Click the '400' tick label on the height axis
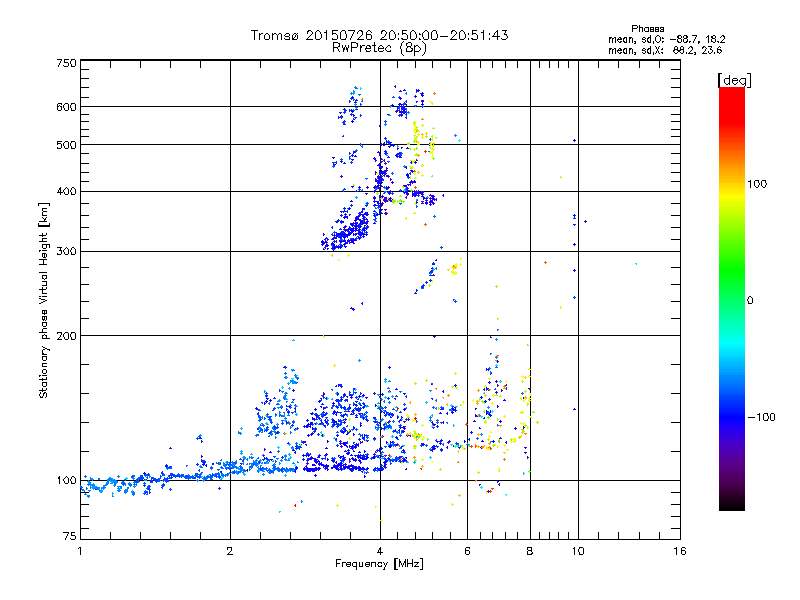This screenshot has height=600, width=800. (x=66, y=191)
